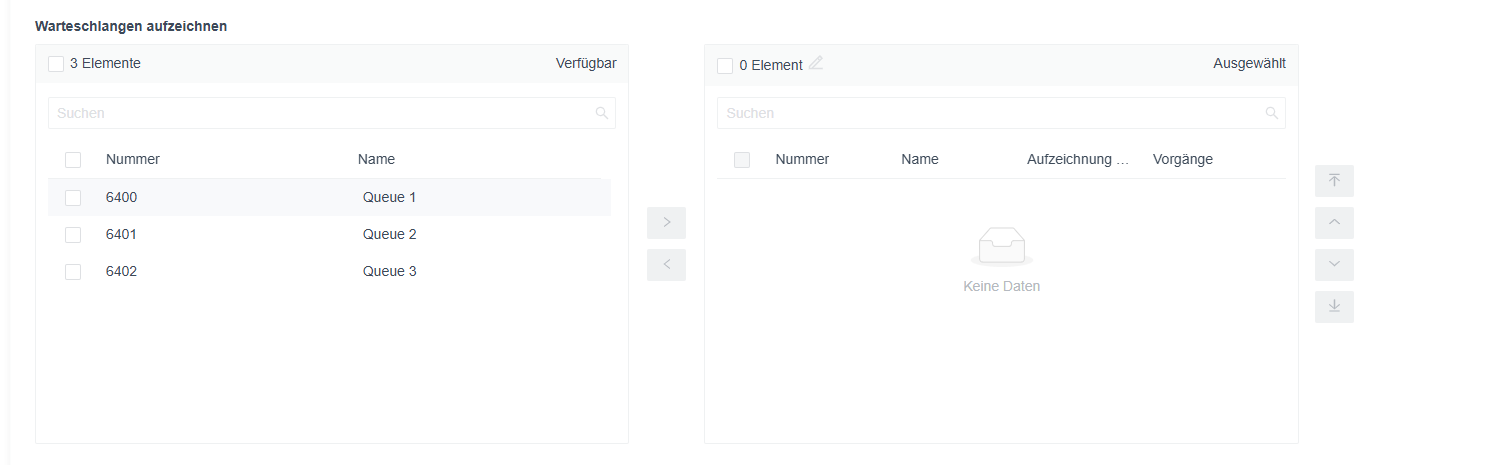1495x465 pixels.
Task: Click the Suchen field in the selected panel
Action: (x=1001, y=113)
